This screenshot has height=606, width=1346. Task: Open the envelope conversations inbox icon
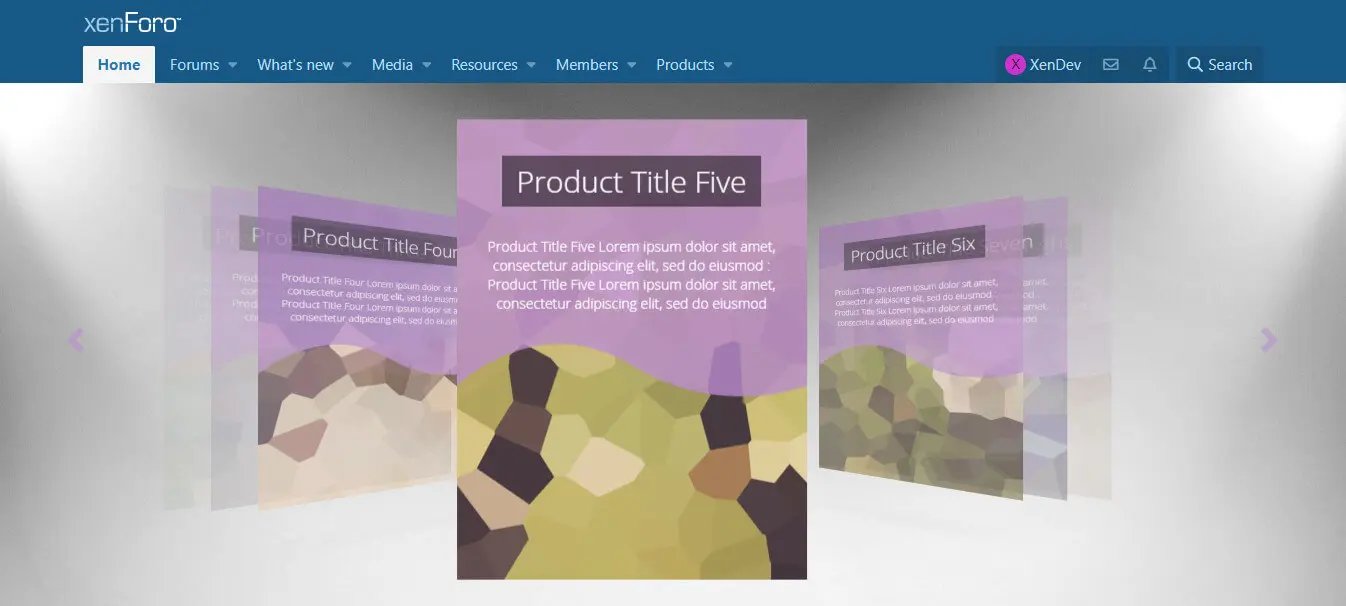pyautogui.click(x=1110, y=65)
